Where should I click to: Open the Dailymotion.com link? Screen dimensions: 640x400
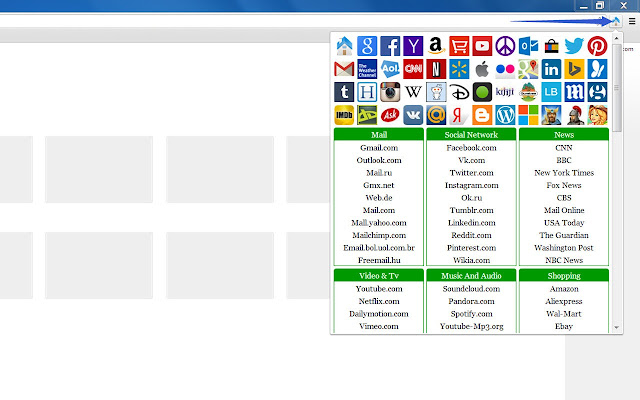(x=379, y=314)
